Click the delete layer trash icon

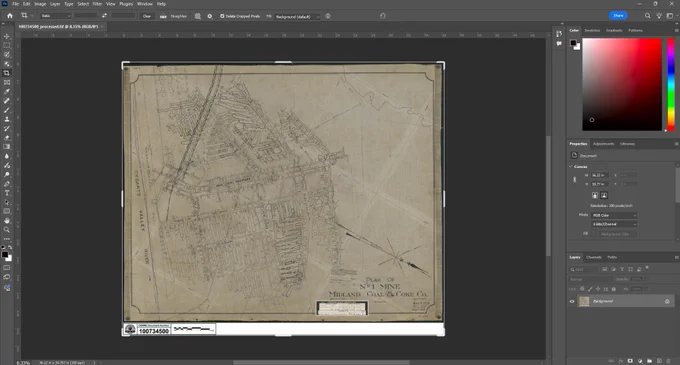(x=668, y=361)
